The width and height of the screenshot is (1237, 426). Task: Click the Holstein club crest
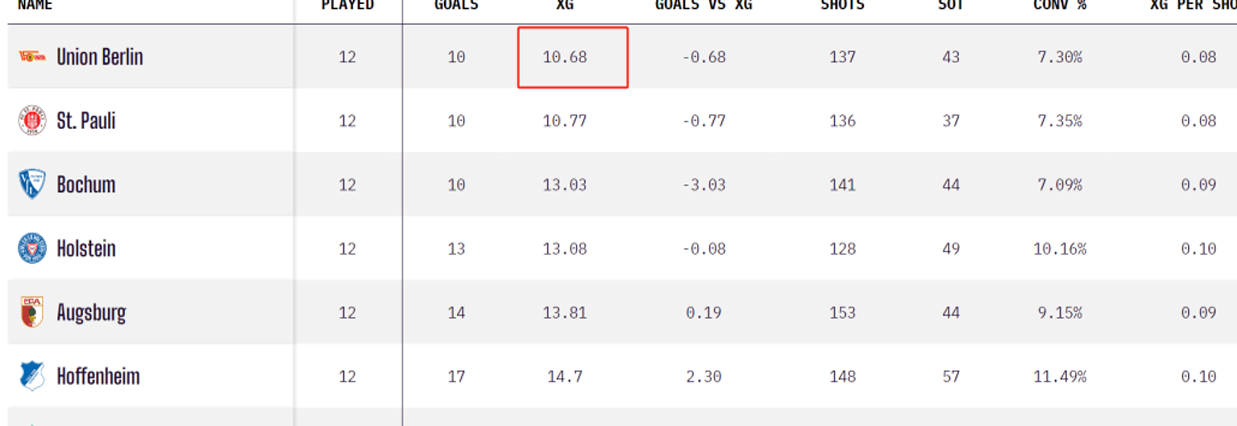coord(32,249)
